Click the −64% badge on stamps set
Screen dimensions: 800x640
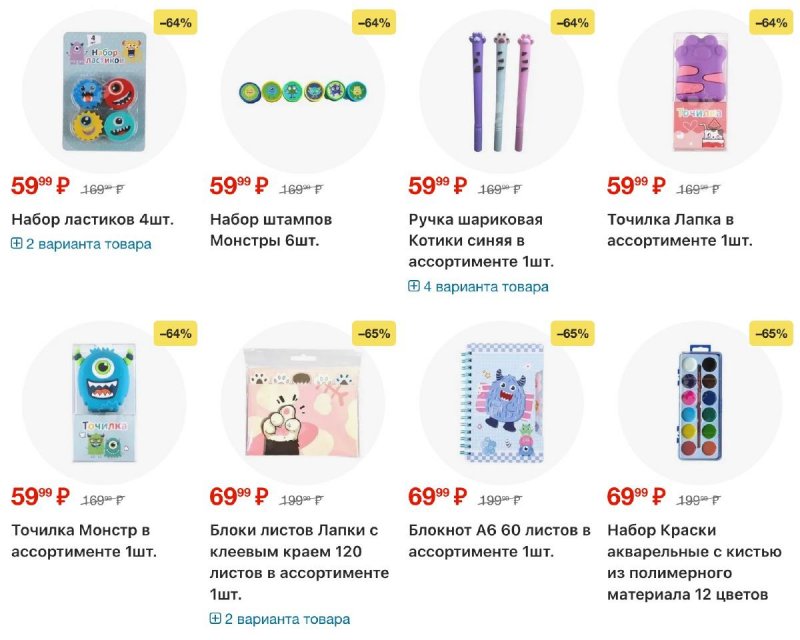click(x=374, y=22)
